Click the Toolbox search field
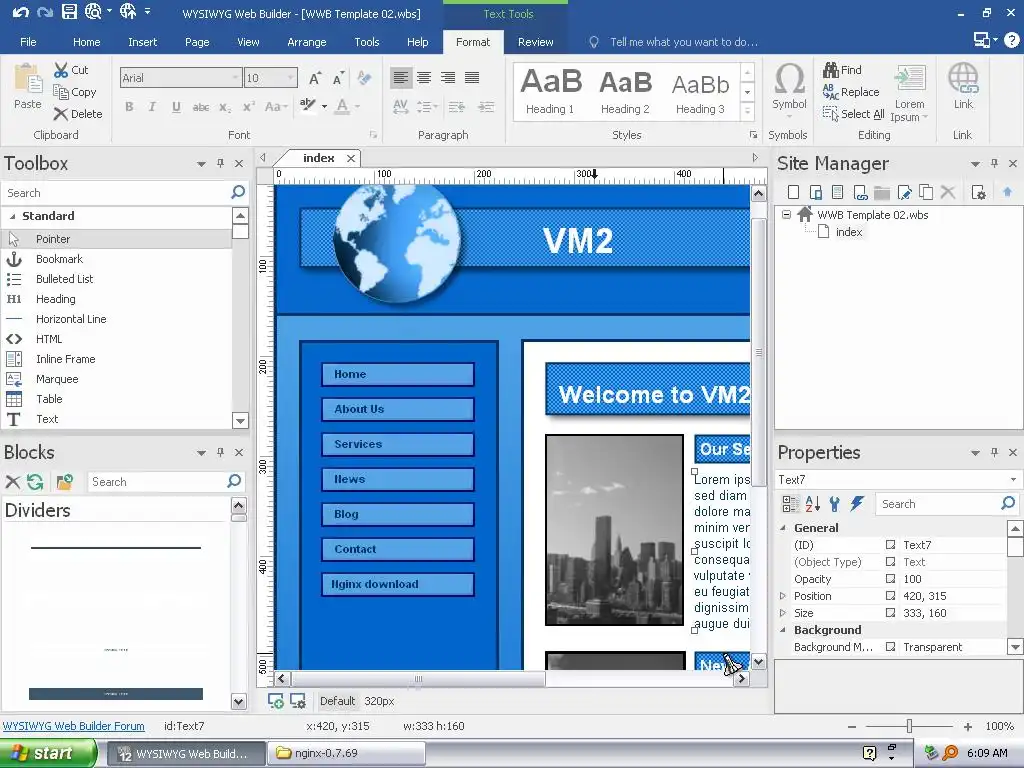Viewport: 1024px width, 768px height. 115,193
